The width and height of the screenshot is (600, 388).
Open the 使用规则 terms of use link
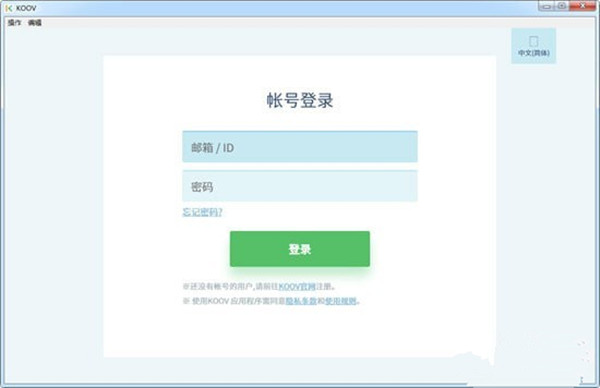tap(341, 301)
